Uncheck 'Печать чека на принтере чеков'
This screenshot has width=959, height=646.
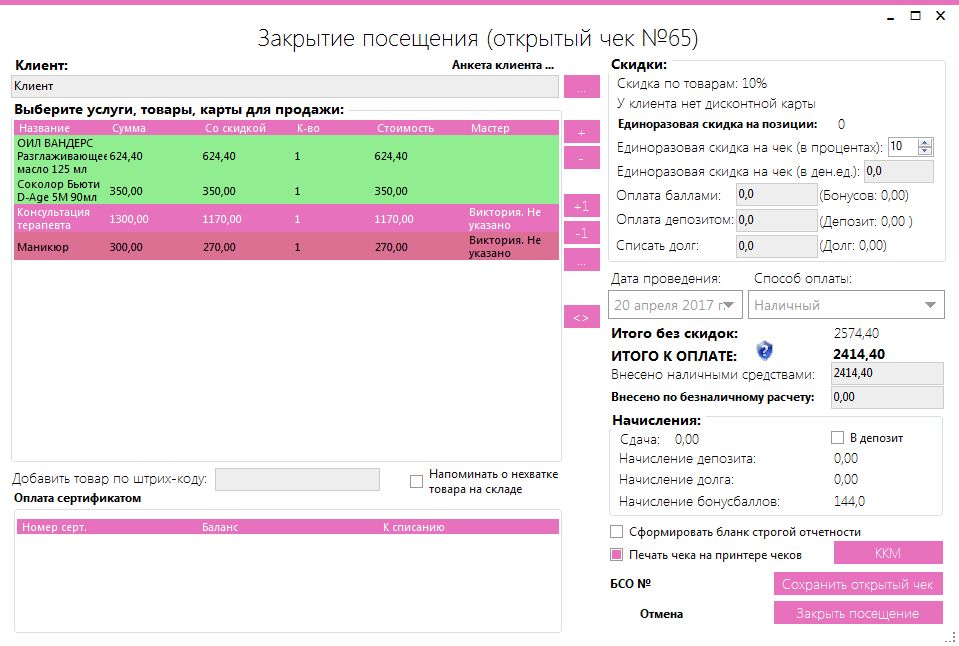click(616, 555)
